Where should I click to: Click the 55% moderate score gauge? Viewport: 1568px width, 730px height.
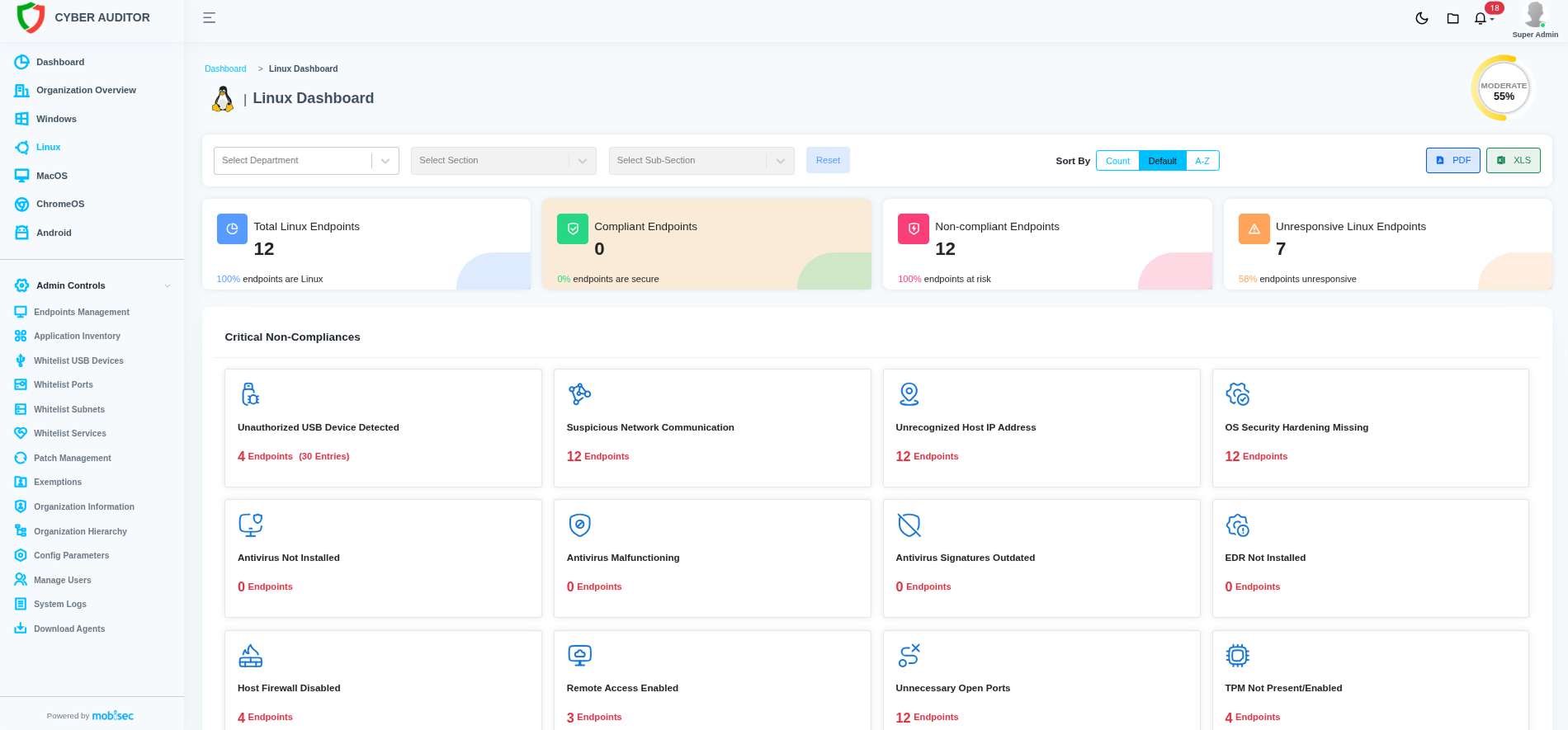(1504, 89)
